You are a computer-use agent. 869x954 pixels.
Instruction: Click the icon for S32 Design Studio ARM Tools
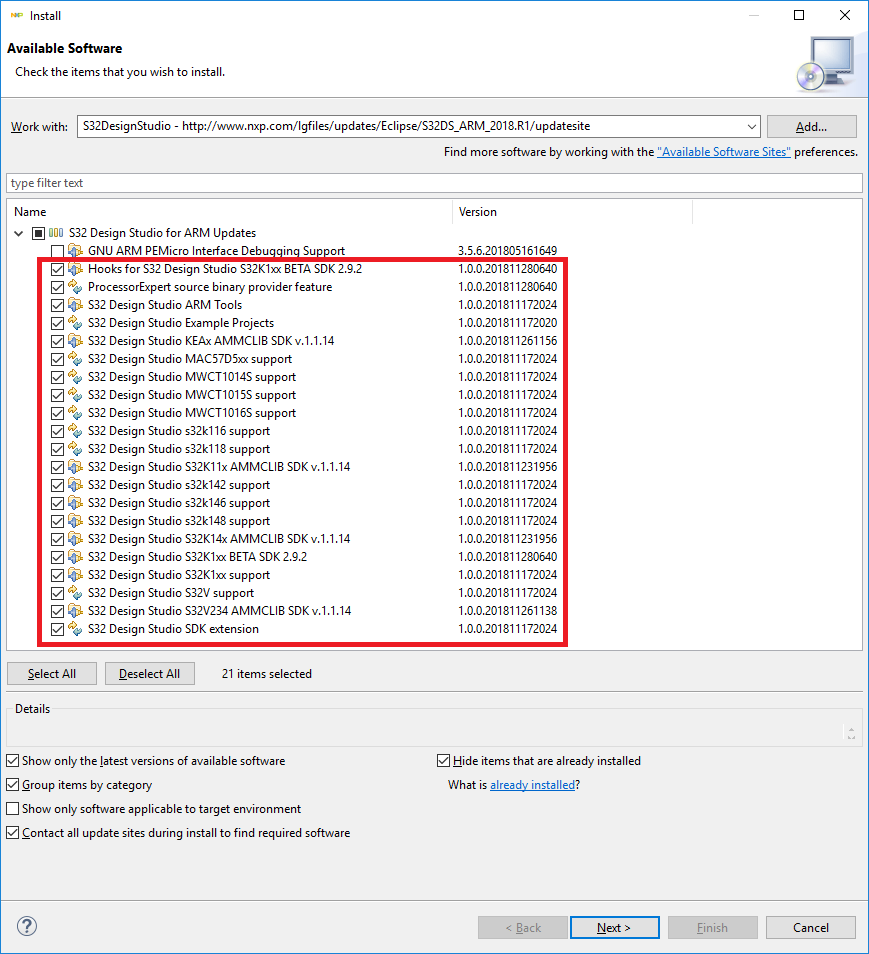(x=75, y=305)
